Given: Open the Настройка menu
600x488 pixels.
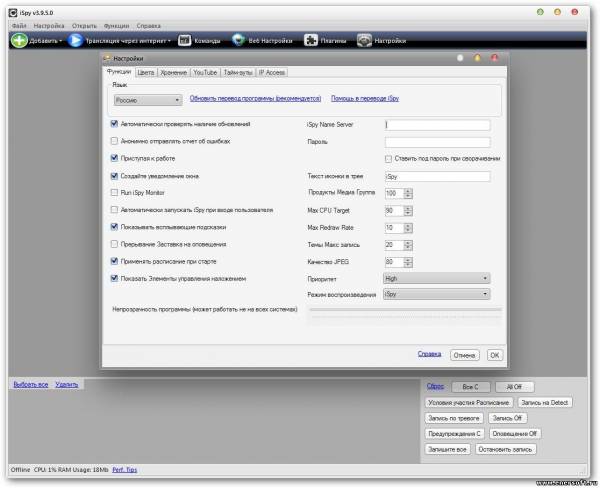Looking at the screenshot, I should pyautogui.click(x=49, y=26).
